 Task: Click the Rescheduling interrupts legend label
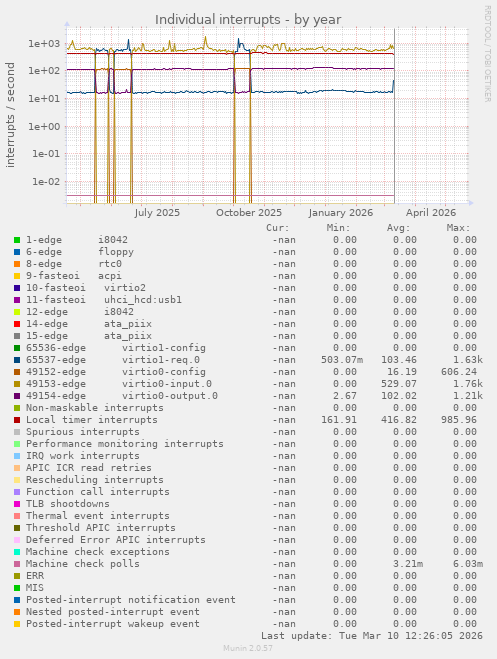95,480
